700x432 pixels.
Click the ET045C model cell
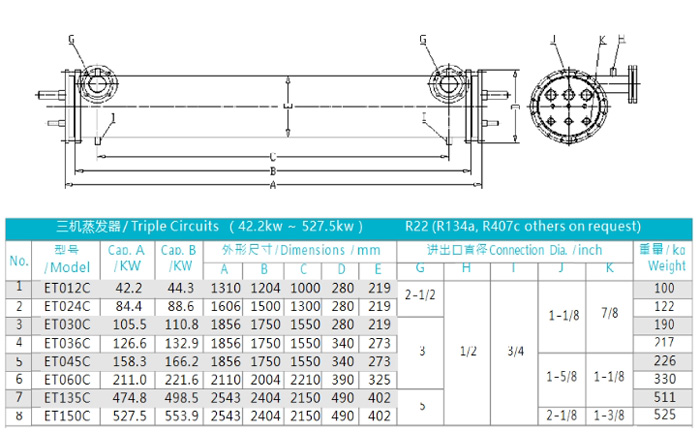(67, 361)
